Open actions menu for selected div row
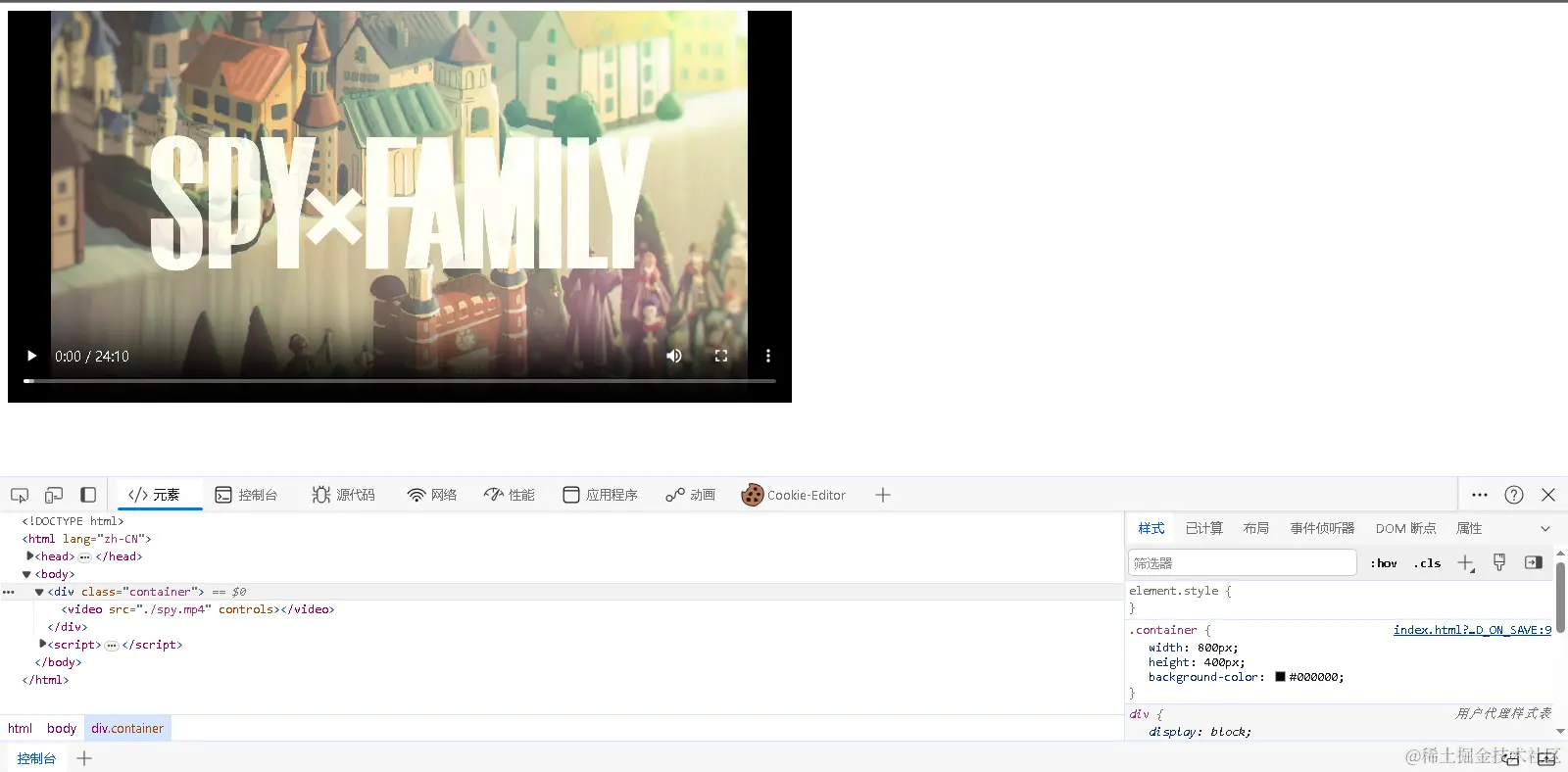This screenshot has height=772, width=1568. click(x=9, y=592)
